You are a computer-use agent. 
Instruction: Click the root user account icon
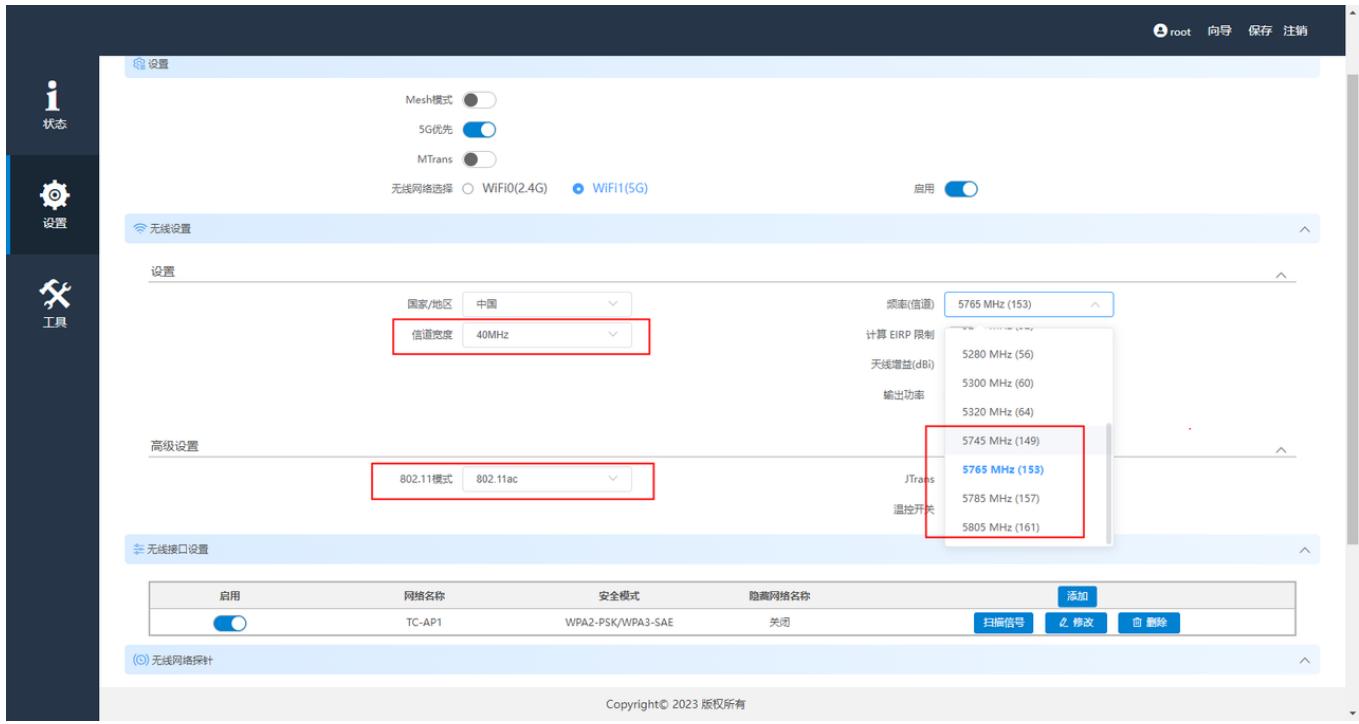coord(1160,31)
